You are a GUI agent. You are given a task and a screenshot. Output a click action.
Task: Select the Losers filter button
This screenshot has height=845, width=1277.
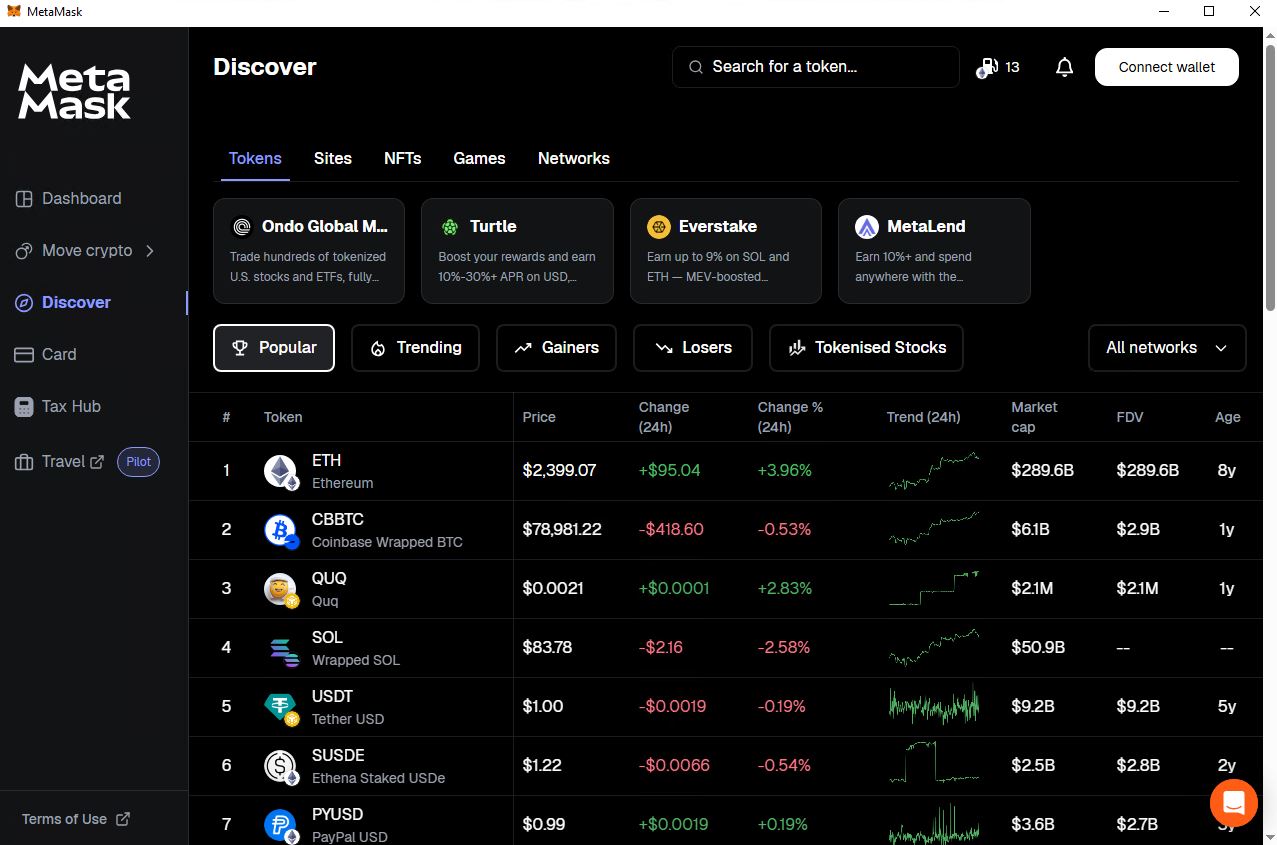point(693,348)
